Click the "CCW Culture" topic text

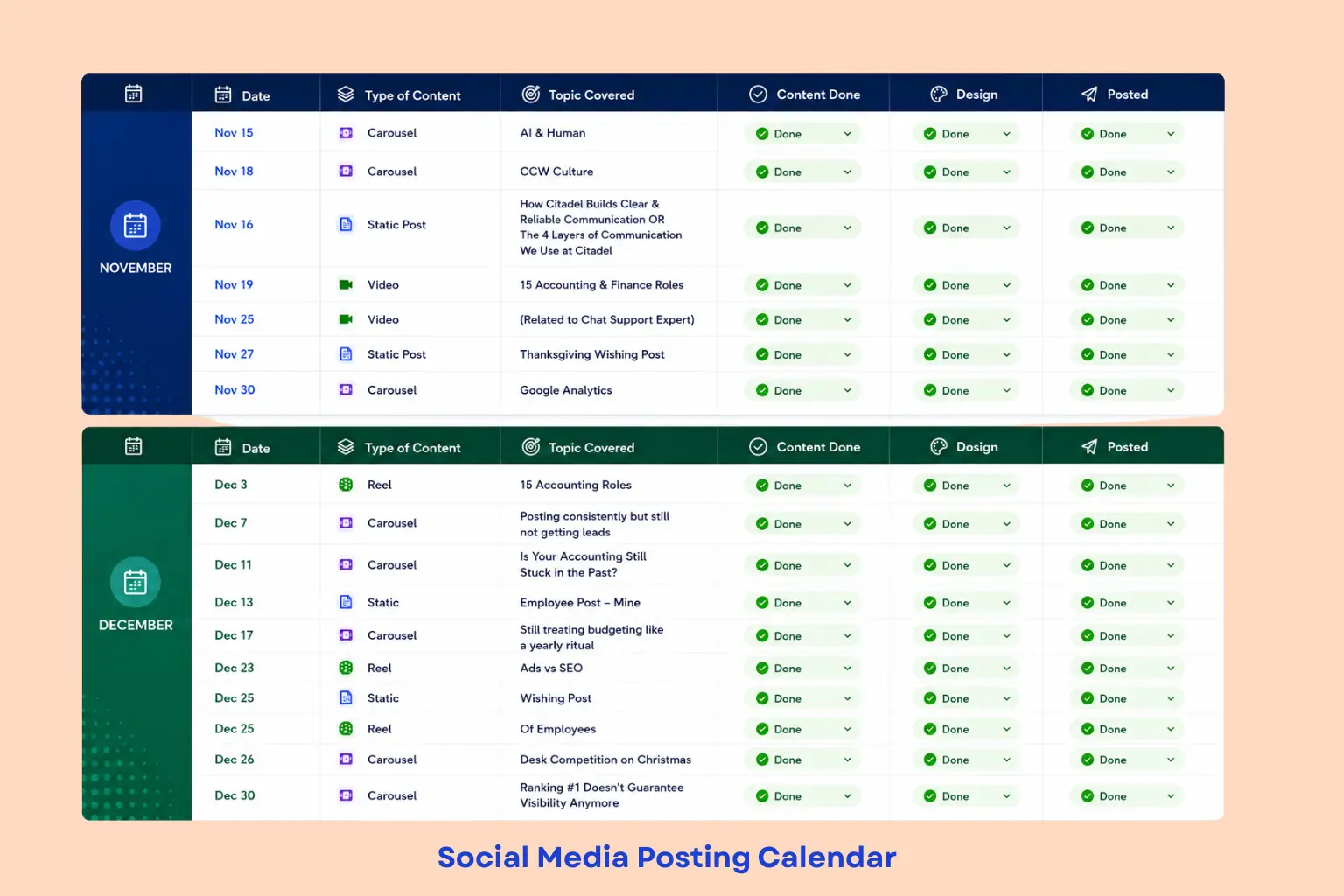(x=556, y=171)
